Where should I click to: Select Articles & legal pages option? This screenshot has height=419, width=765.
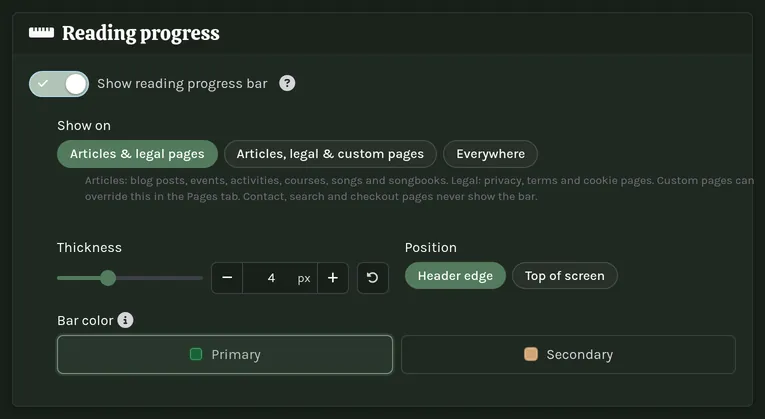(x=137, y=154)
